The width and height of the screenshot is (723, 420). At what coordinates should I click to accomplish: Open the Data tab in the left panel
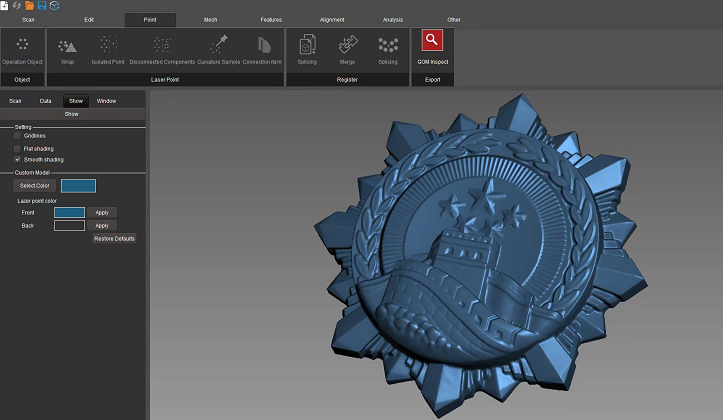[45, 101]
